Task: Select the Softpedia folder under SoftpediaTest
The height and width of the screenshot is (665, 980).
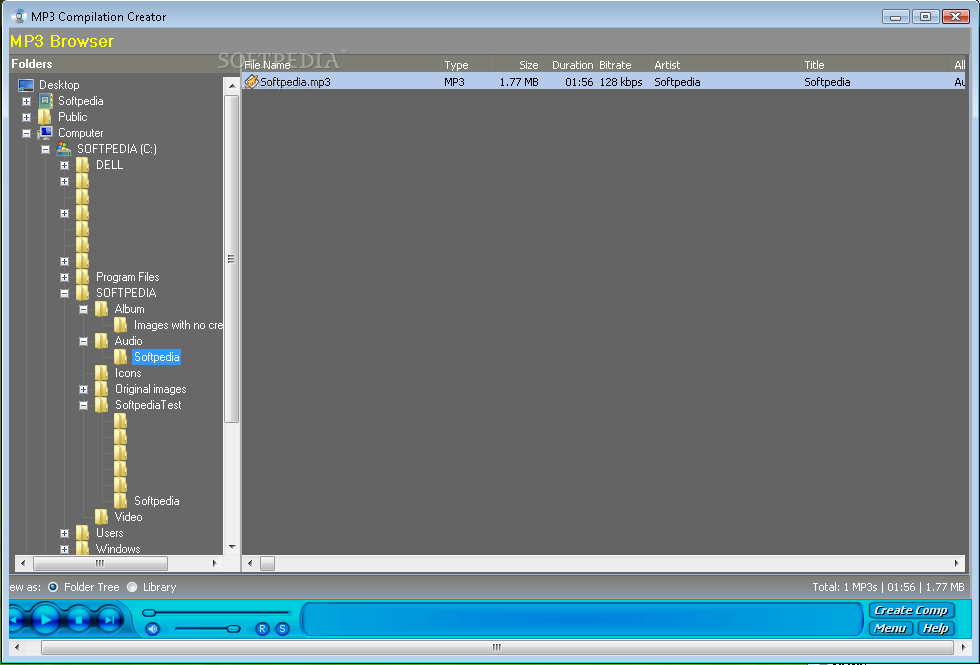Action: click(156, 501)
